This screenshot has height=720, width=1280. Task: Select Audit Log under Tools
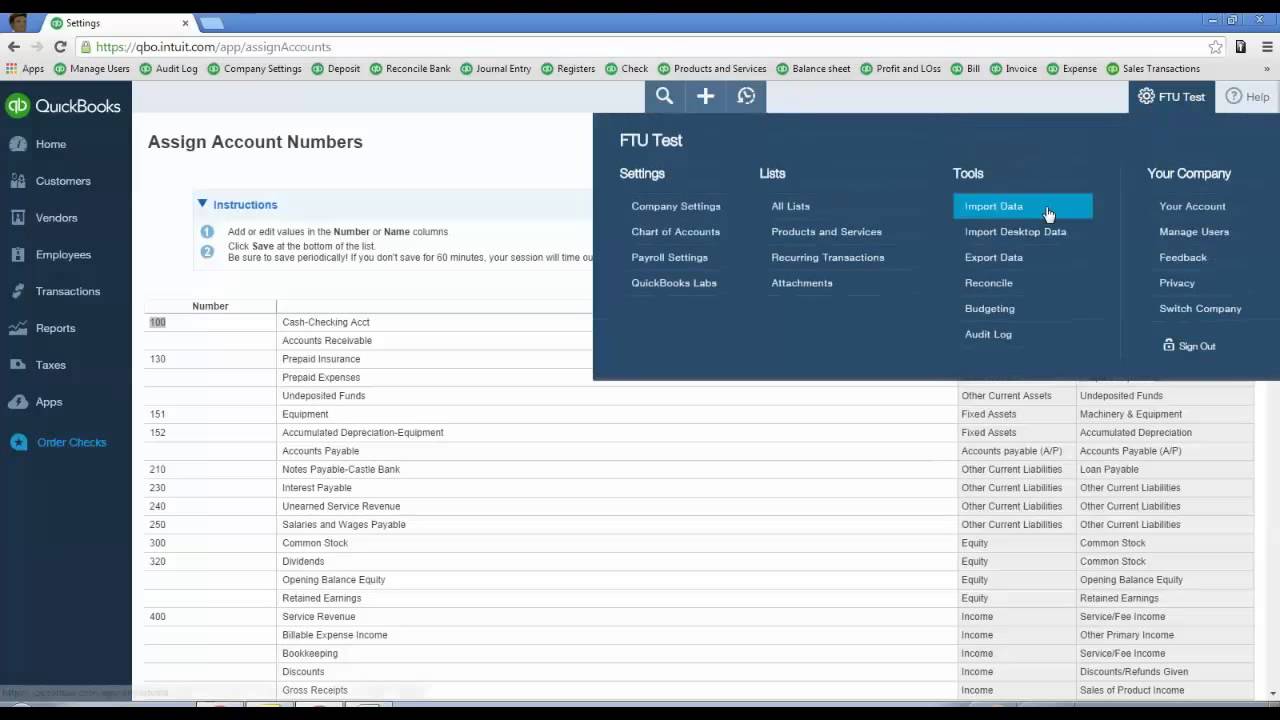[988, 334]
